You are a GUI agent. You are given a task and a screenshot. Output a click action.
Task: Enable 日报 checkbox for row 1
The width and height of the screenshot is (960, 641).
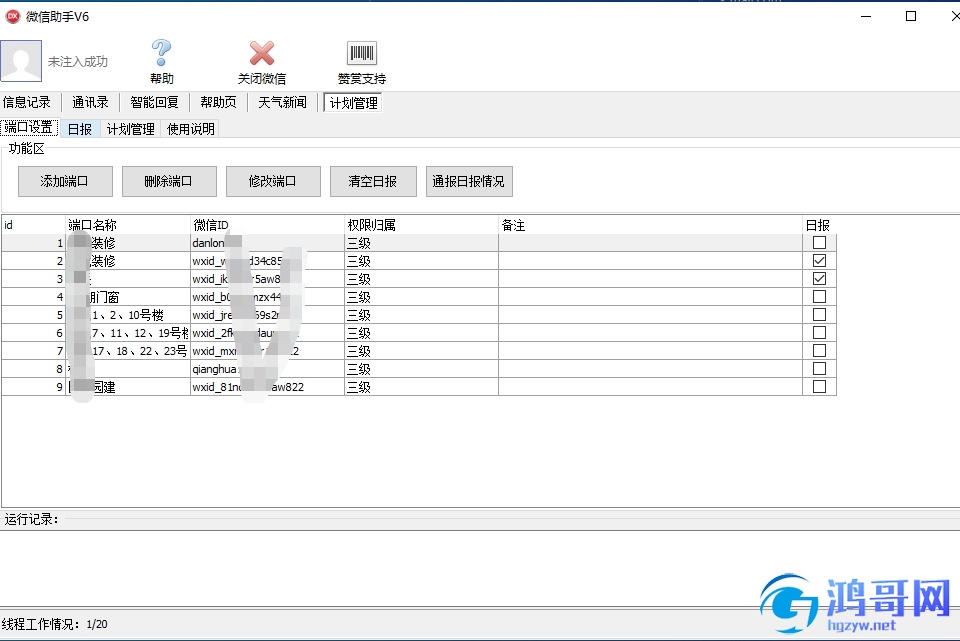coord(819,242)
